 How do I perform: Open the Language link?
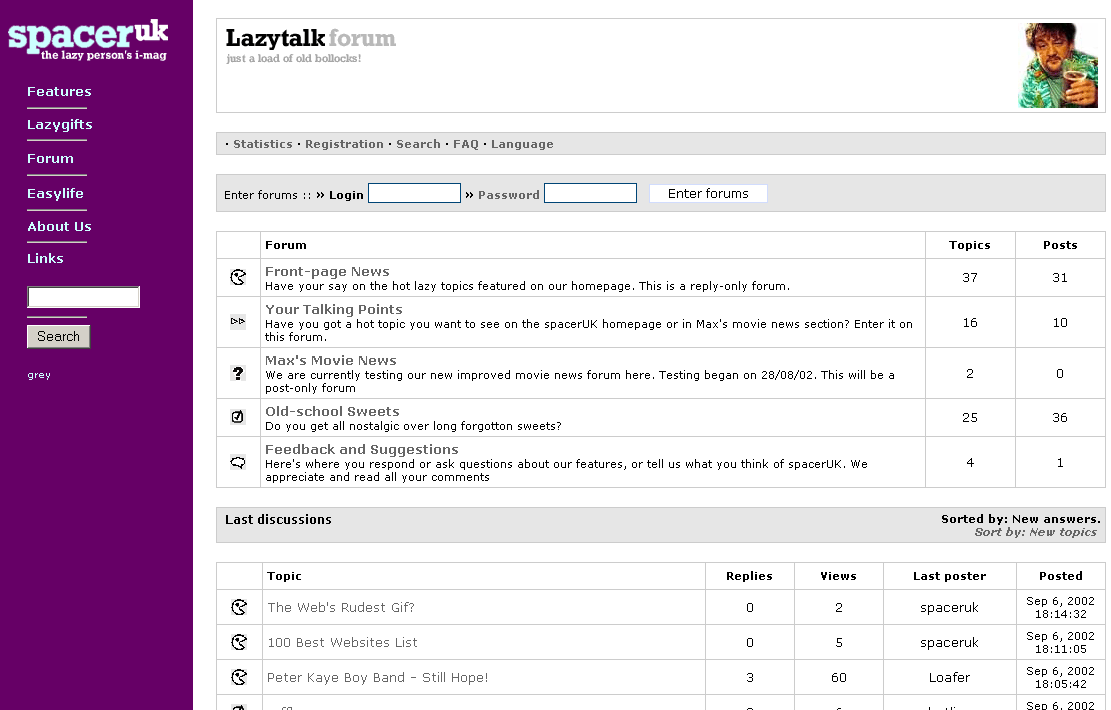pos(522,144)
